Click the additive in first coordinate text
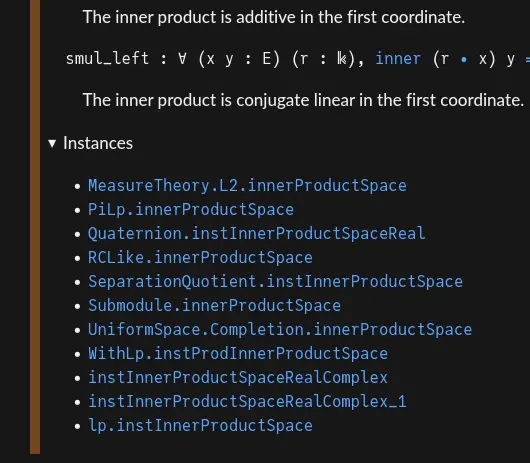This screenshot has width=530, height=463. (x=274, y=17)
